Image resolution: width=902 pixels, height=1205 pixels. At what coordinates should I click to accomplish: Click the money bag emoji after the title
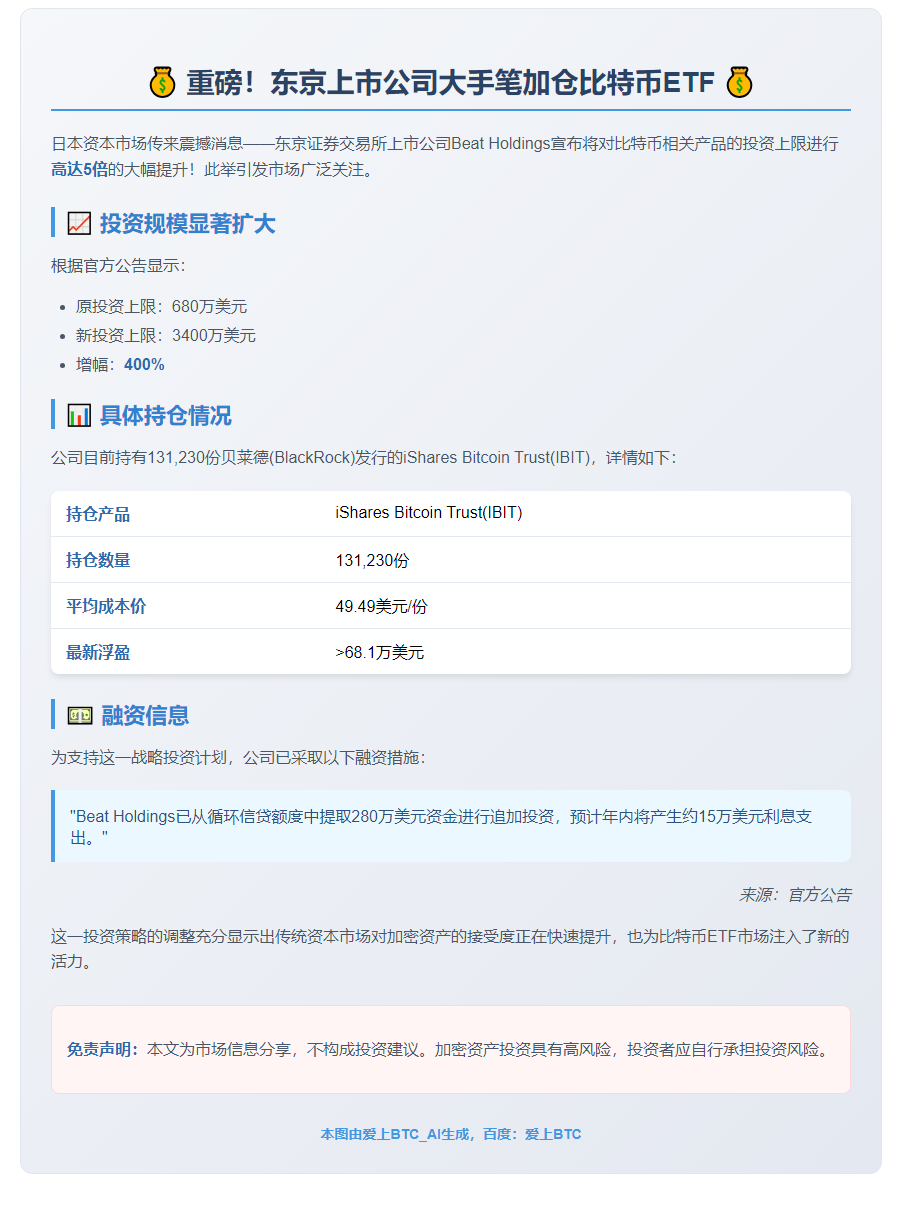coord(739,83)
